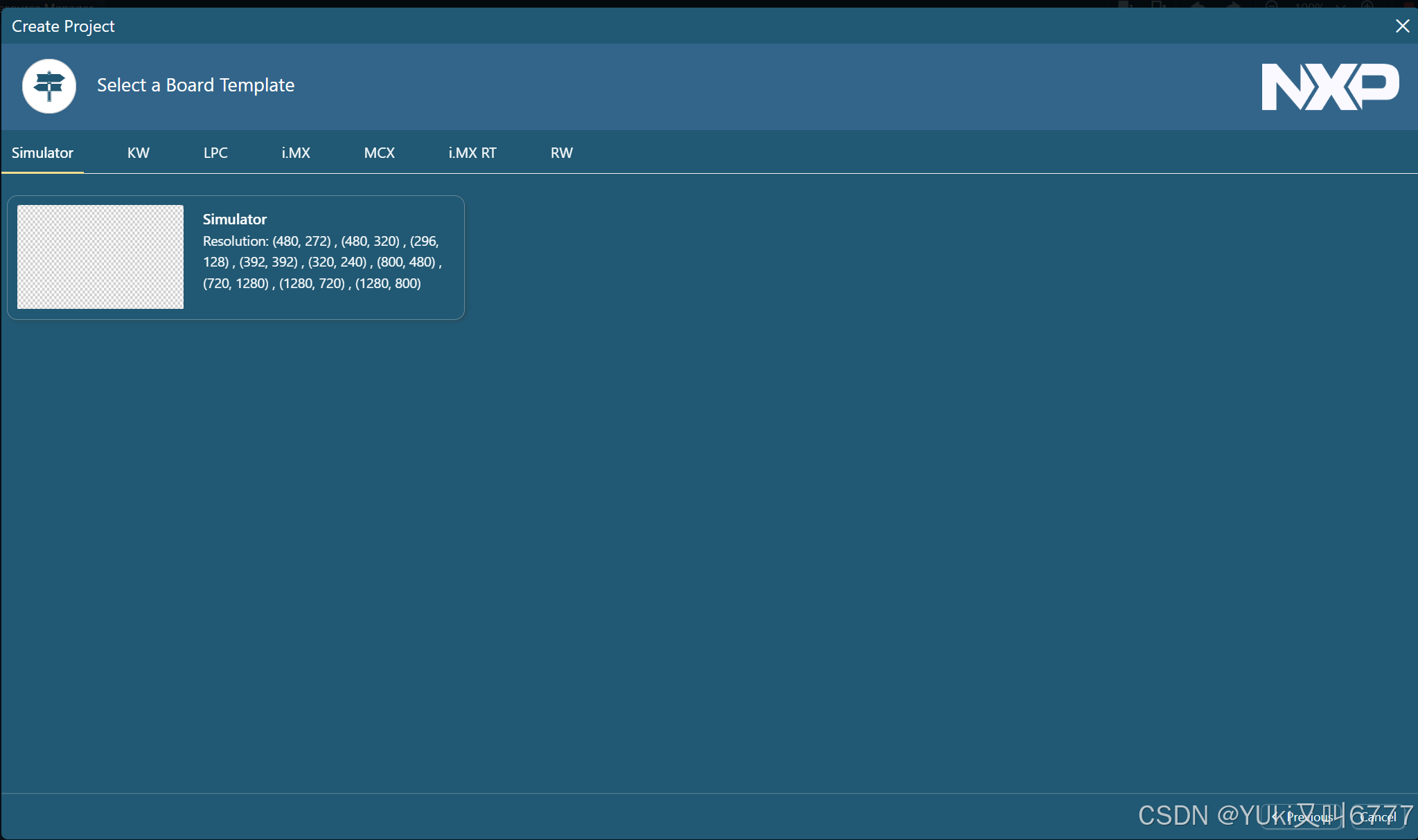Viewport: 1418px width, 840px height.
Task: Select the i.MX tab
Action: click(296, 153)
